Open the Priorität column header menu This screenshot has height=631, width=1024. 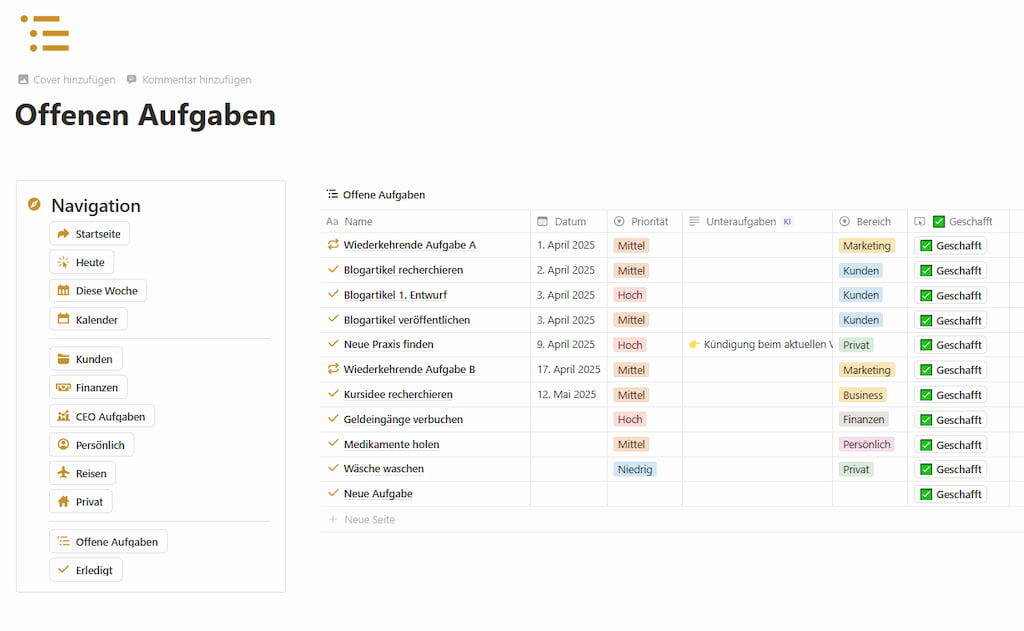pyautogui.click(x=645, y=221)
